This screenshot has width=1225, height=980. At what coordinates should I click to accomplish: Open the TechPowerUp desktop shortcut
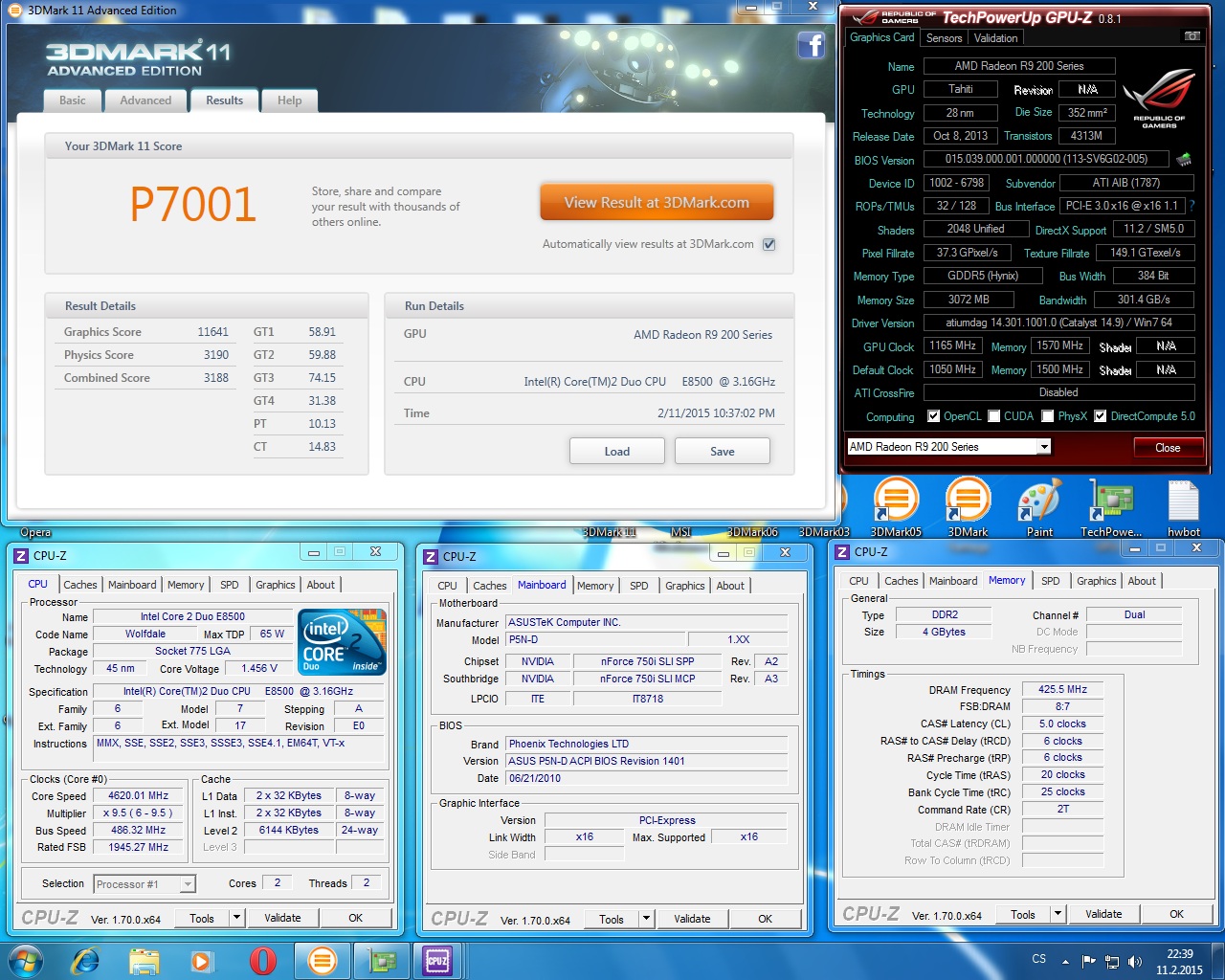tap(1111, 507)
